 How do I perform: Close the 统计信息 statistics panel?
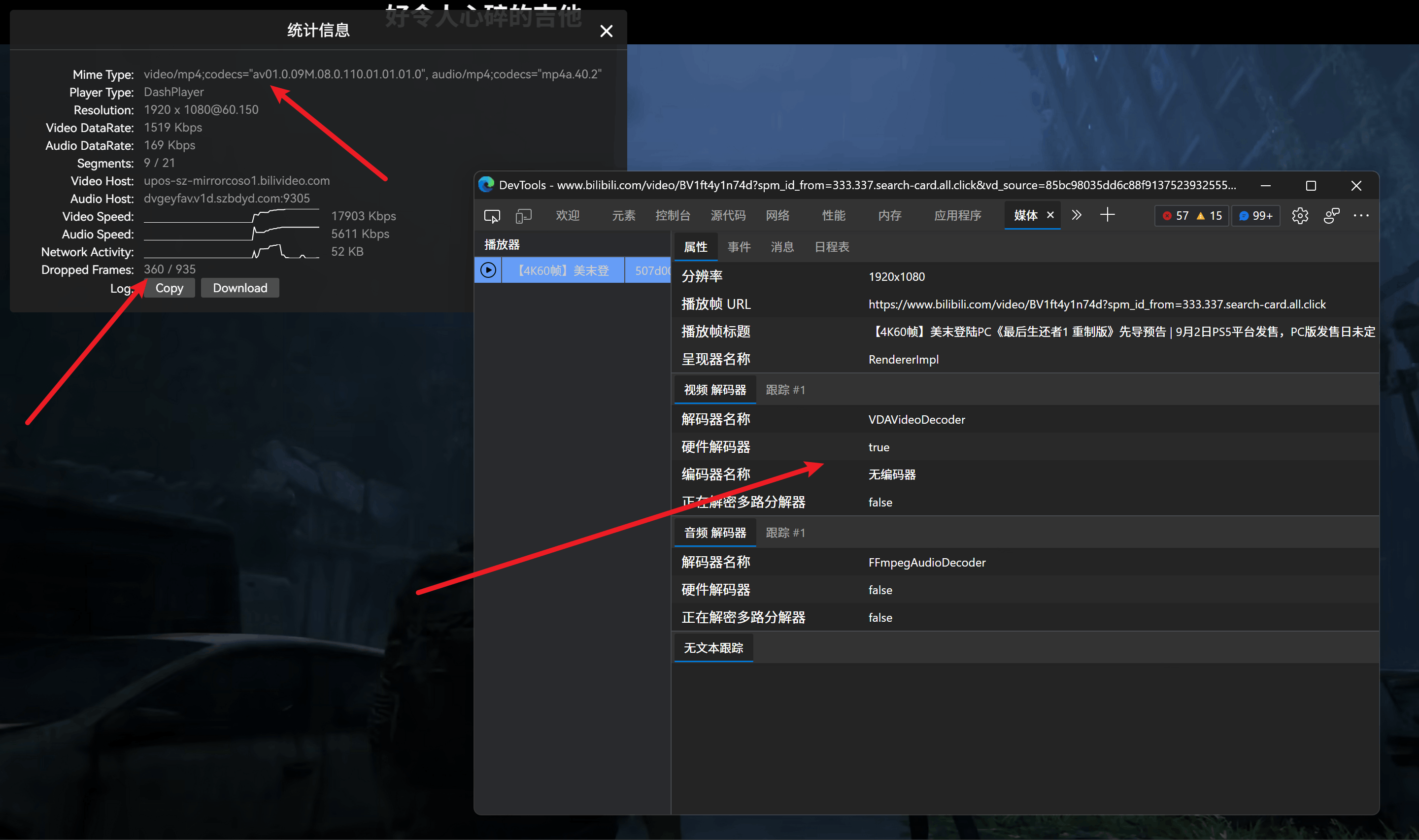point(606,31)
